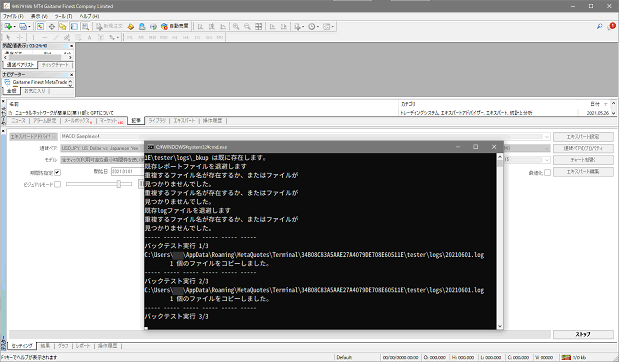Zoom in chart magnifier icon
The width and height of the screenshot is (619, 362).
(x=236, y=26)
